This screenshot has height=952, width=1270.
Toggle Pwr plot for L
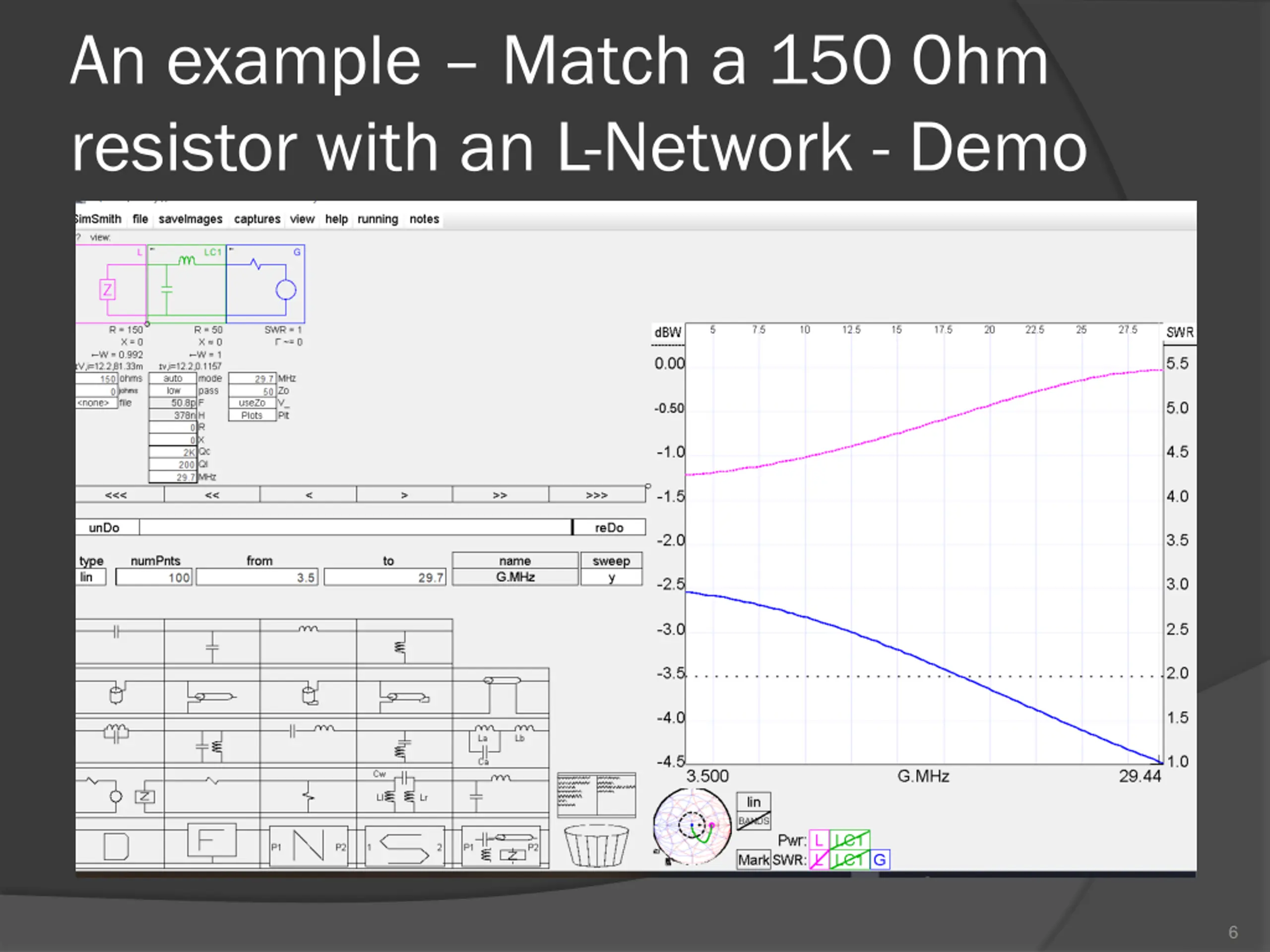click(819, 840)
